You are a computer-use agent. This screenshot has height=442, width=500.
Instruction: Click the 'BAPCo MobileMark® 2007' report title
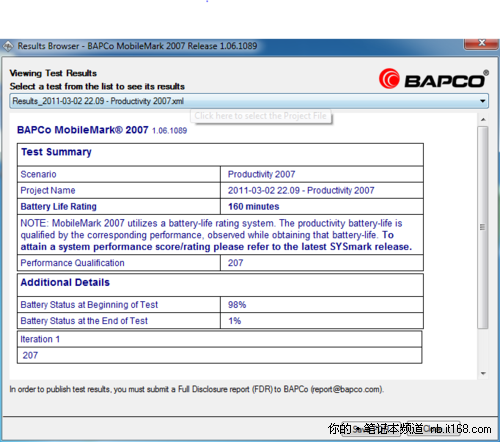[x=83, y=130]
